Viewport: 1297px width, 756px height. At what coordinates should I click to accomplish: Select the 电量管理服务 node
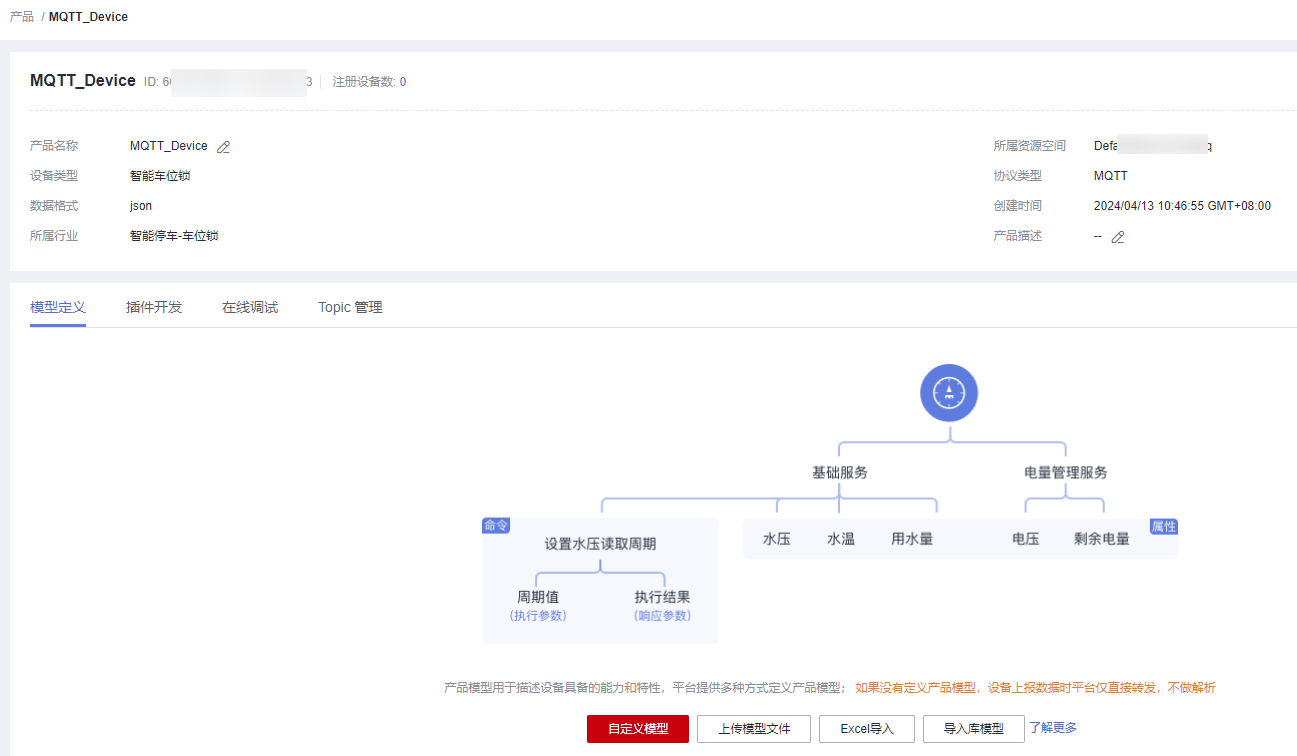[1066, 473]
